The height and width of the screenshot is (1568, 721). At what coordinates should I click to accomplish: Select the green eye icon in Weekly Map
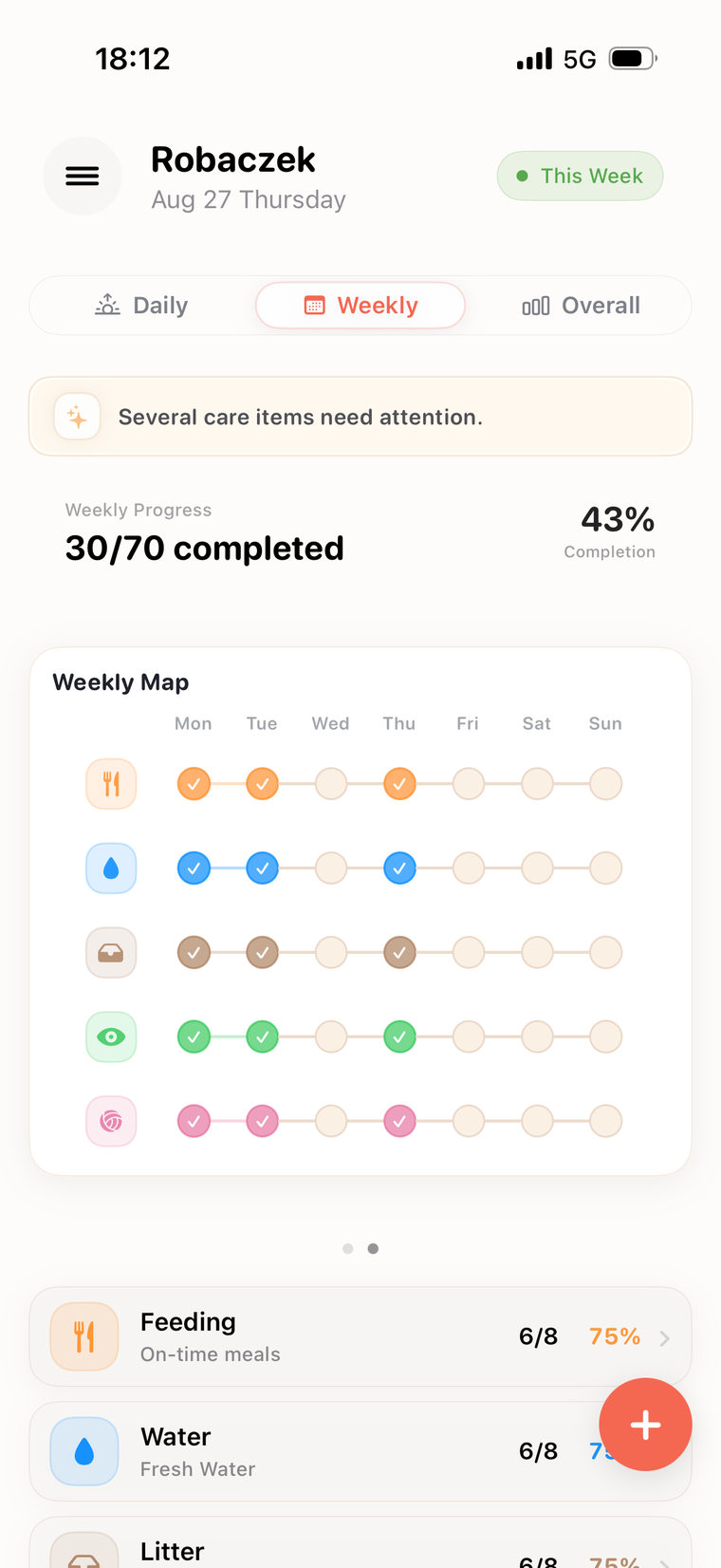tap(111, 1036)
